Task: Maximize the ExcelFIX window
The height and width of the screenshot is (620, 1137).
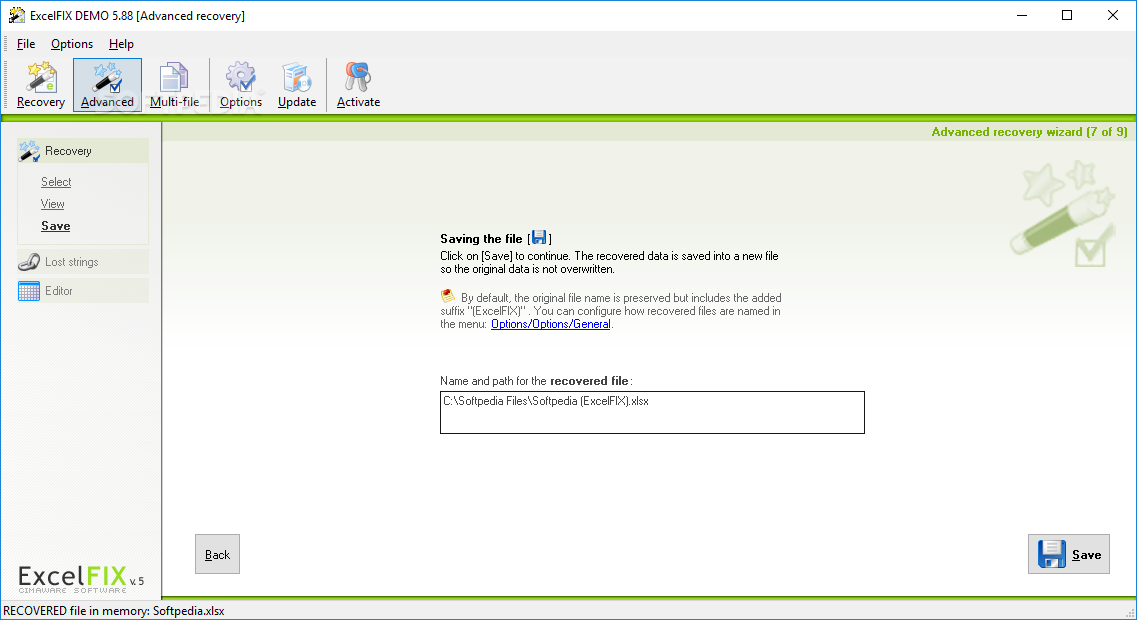Action: click(1067, 15)
